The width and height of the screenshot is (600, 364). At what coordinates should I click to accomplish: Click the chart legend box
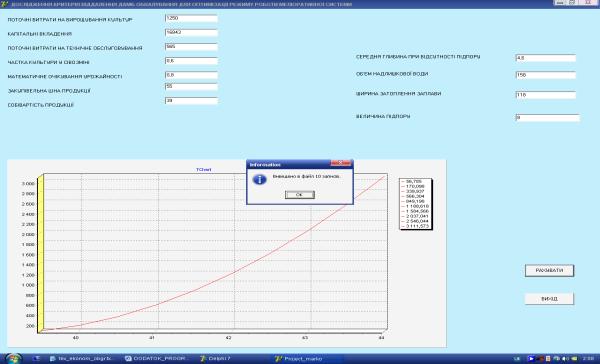(416, 204)
